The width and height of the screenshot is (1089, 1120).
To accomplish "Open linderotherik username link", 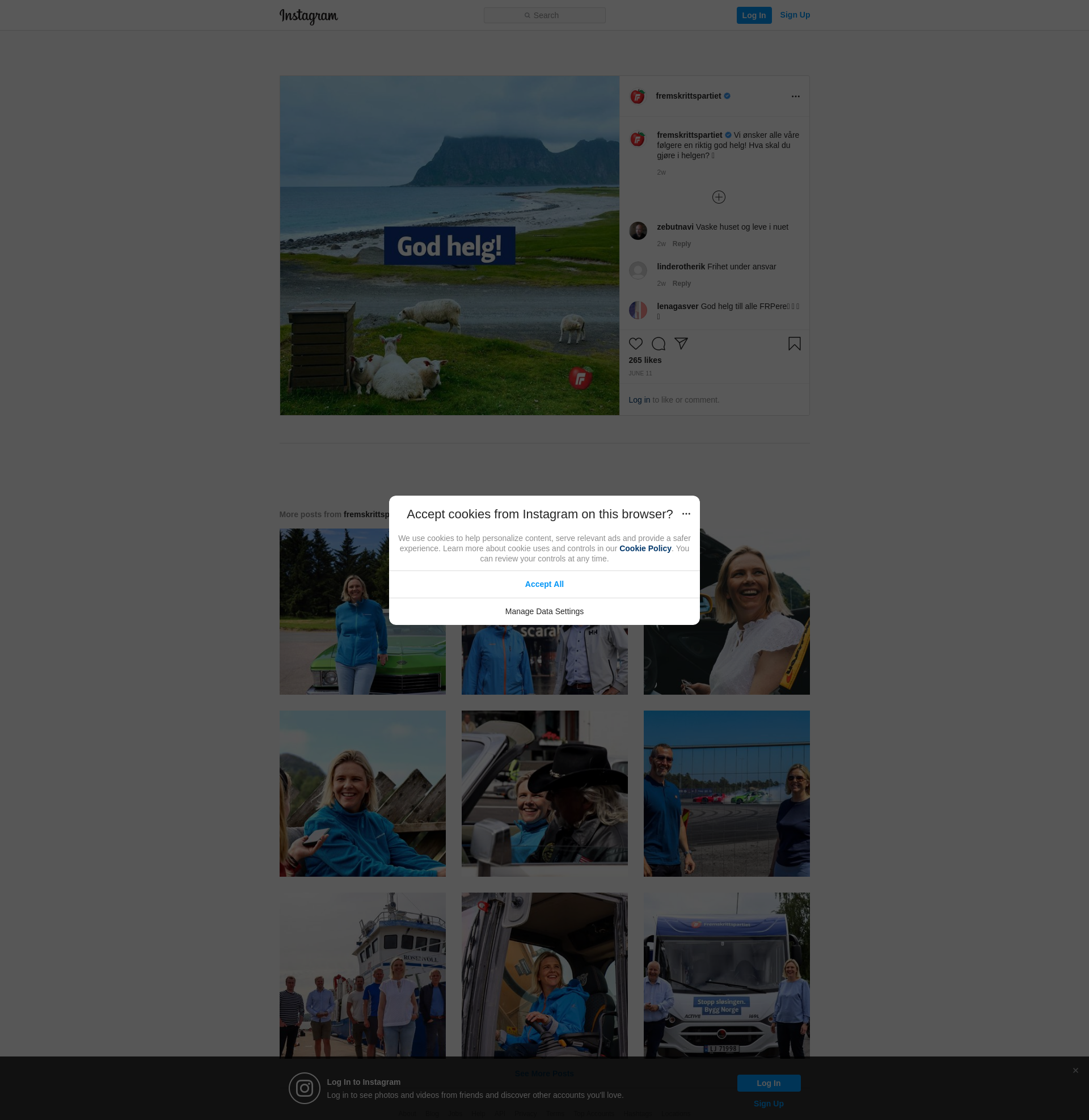I will tap(680, 267).
